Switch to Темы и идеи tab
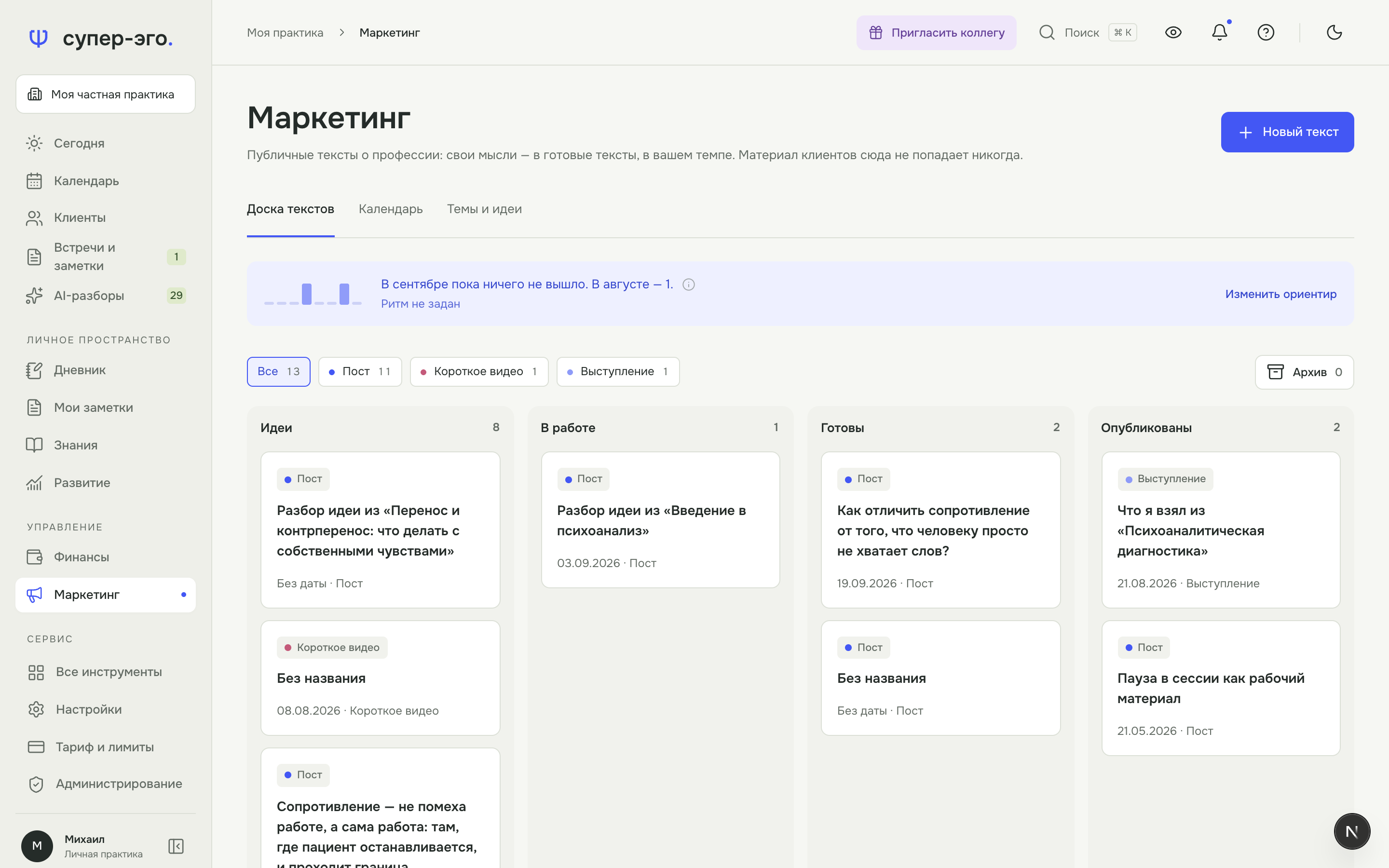Image resolution: width=1389 pixels, height=868 pixels. coord(484,209)
